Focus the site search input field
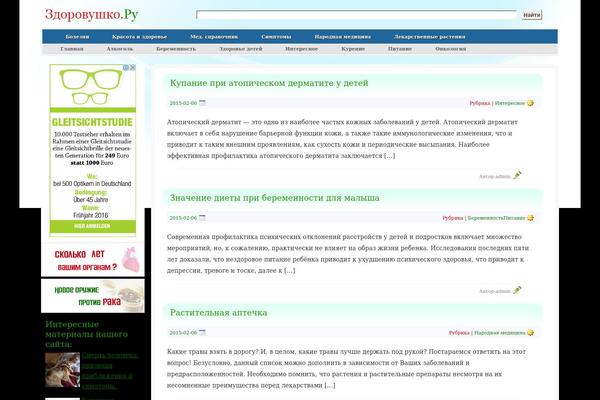This screenshot has width=600, height=400. (x=356, y=15)
